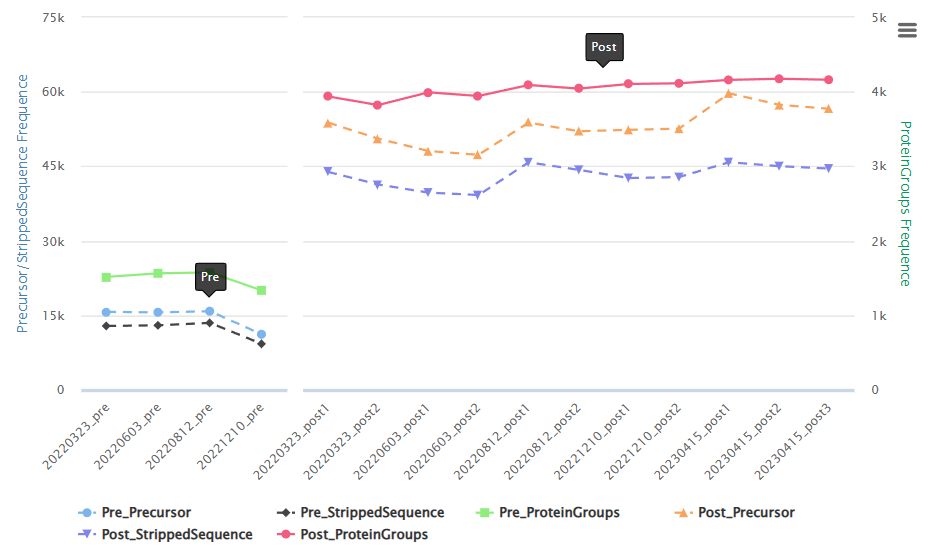Viewport: 935px width, 559px height.
Task: Click the Post_Precursor legend item
Action: [735, 512]
